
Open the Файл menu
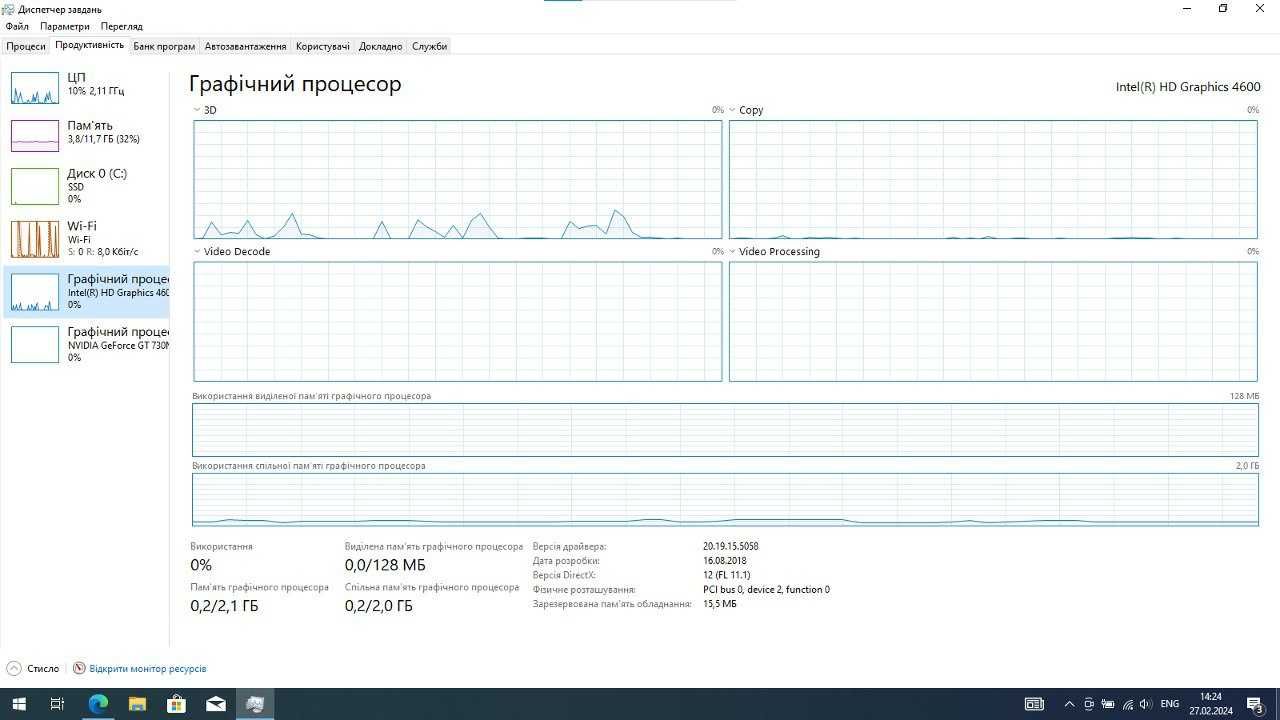click(17, 26)
